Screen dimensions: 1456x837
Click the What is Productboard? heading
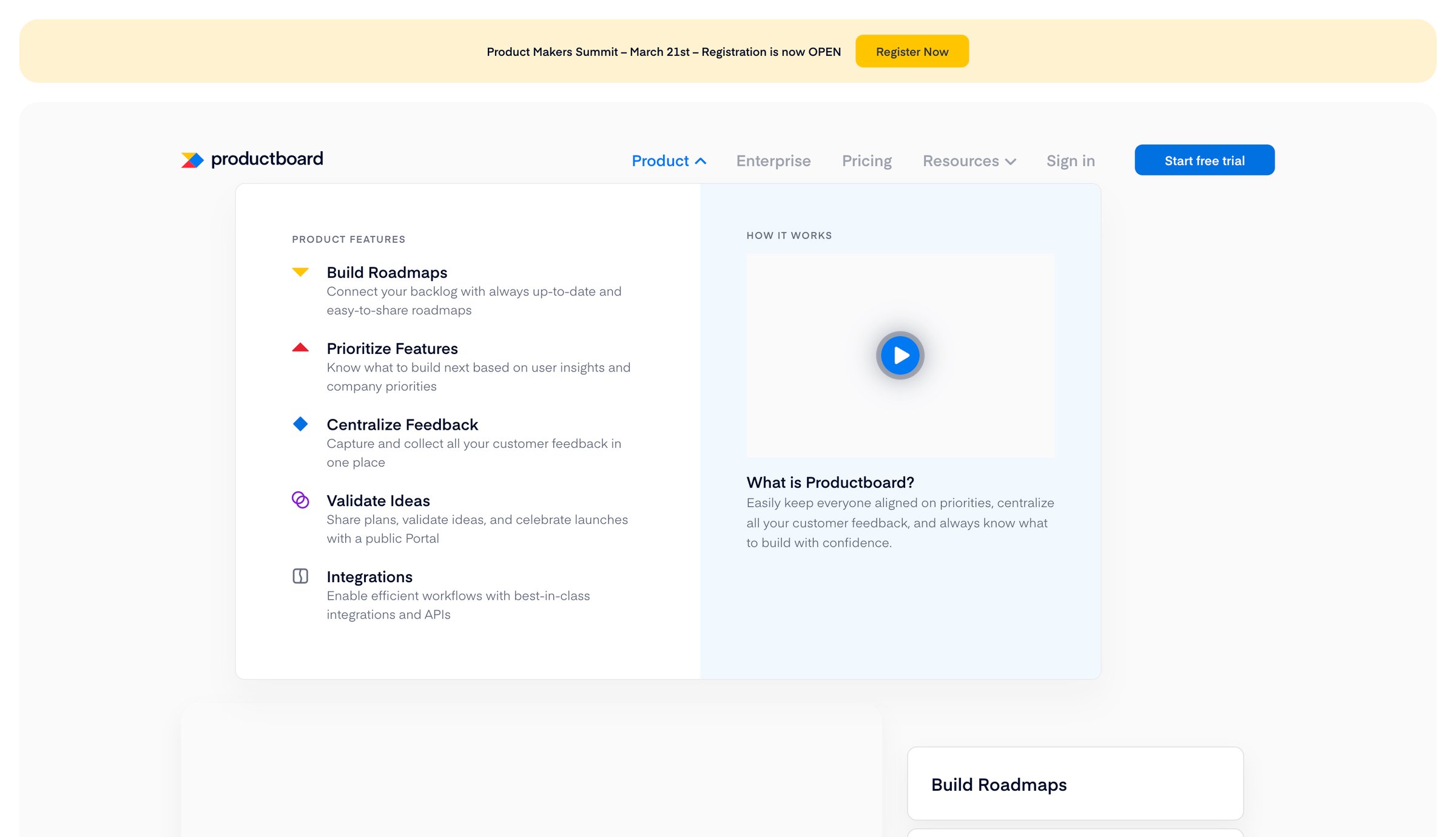coord(830,483)
